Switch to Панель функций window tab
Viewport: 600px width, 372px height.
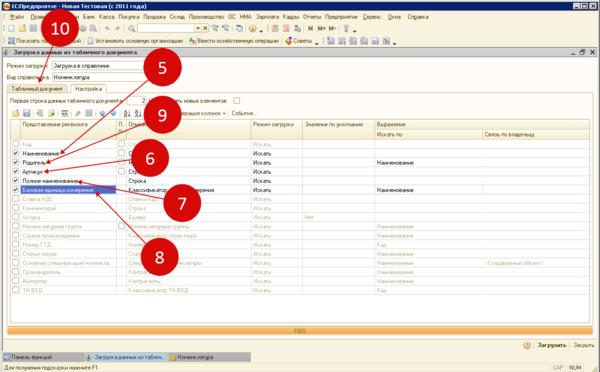click(43, 357)
